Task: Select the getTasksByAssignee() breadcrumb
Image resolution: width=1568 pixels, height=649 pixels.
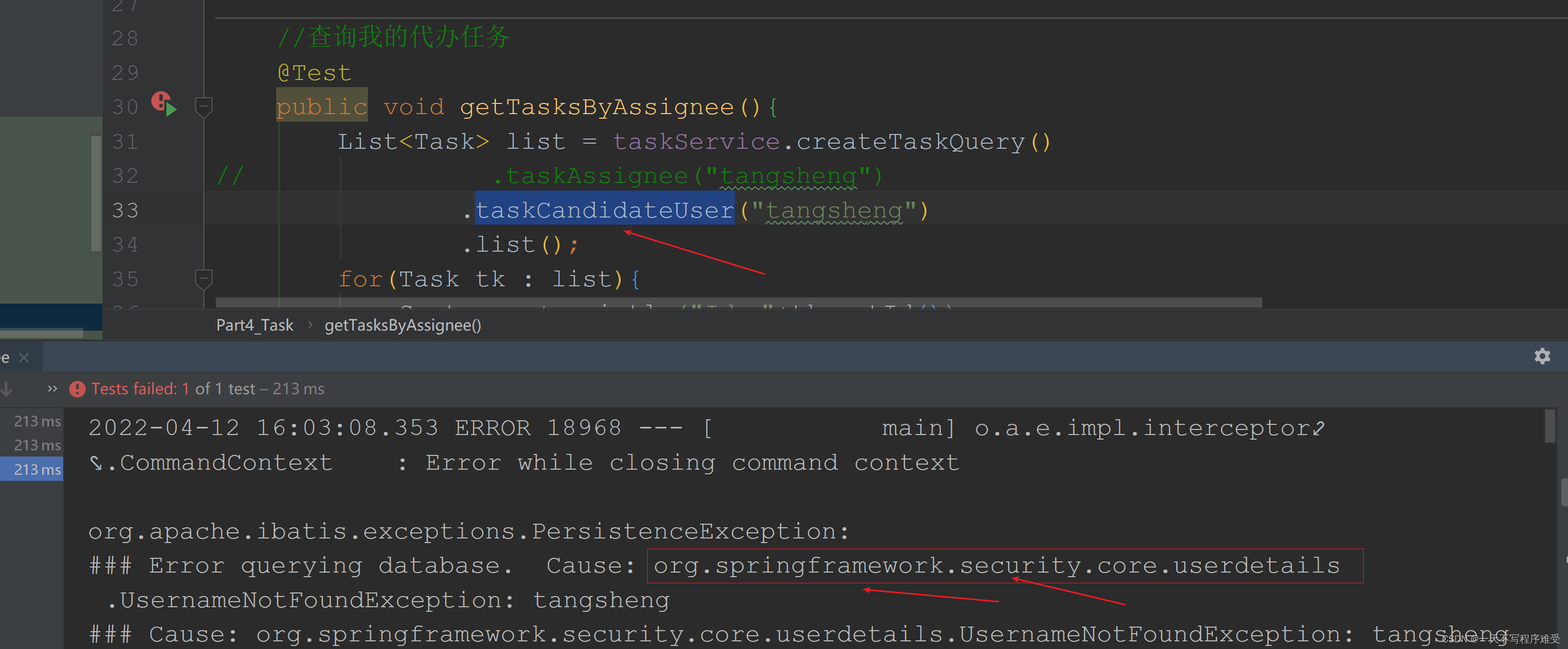Action: tap(403, 326)
